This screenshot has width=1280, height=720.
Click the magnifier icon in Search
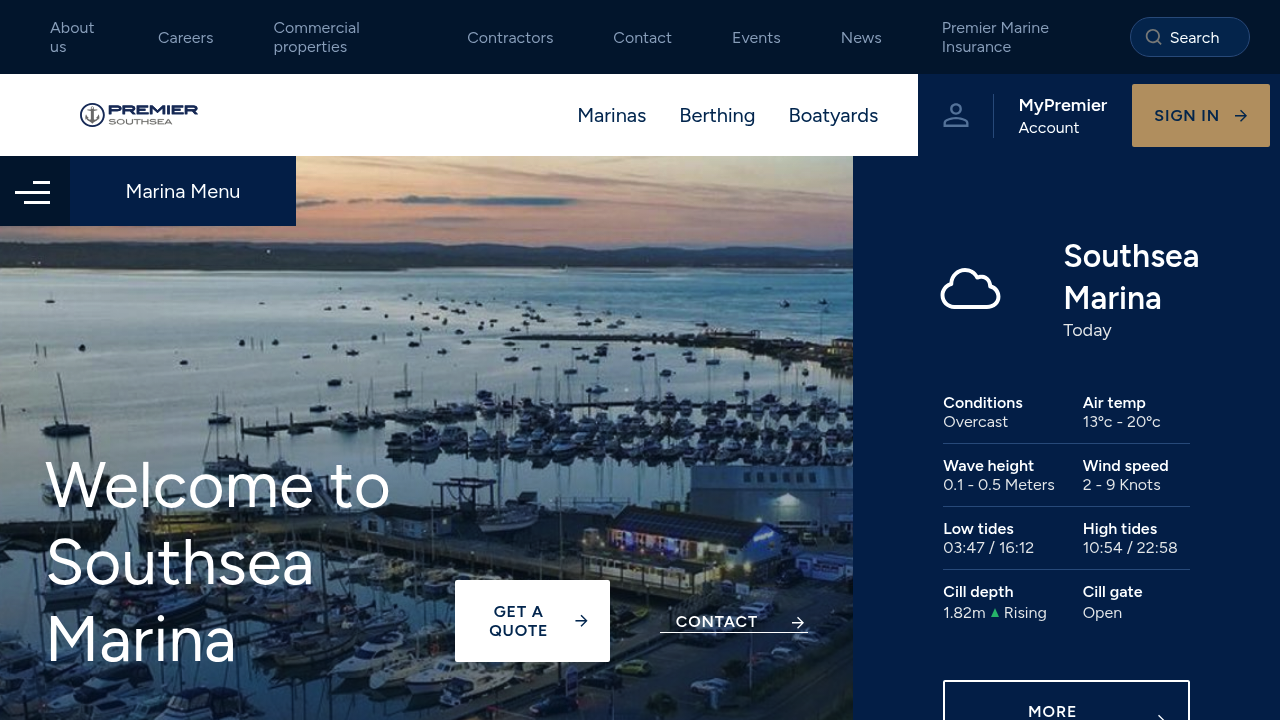click(1153, 37)
